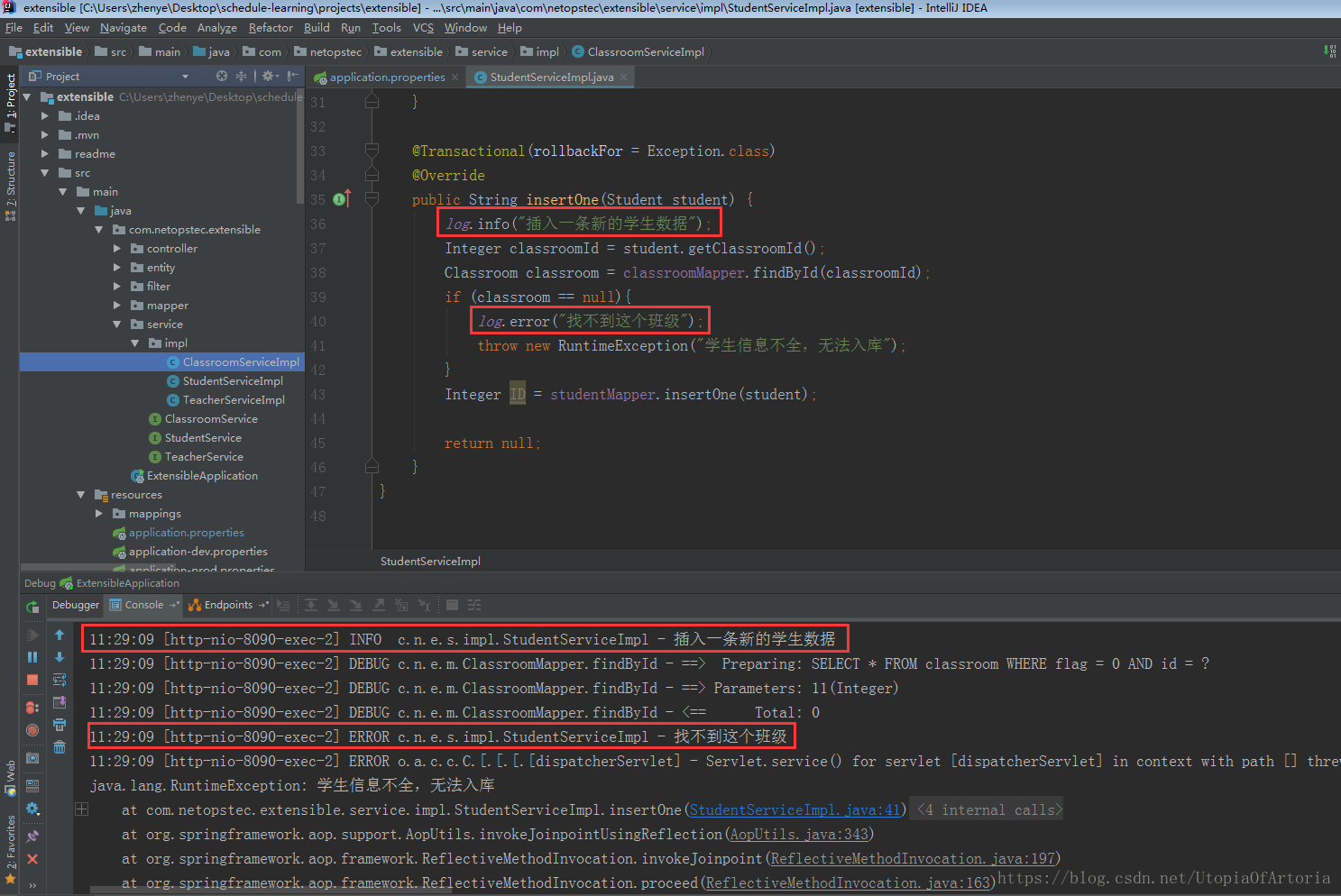Image resolution: width=1341 pixels, height=896 pixels.
Task: Print the console output
Action: 60,725
